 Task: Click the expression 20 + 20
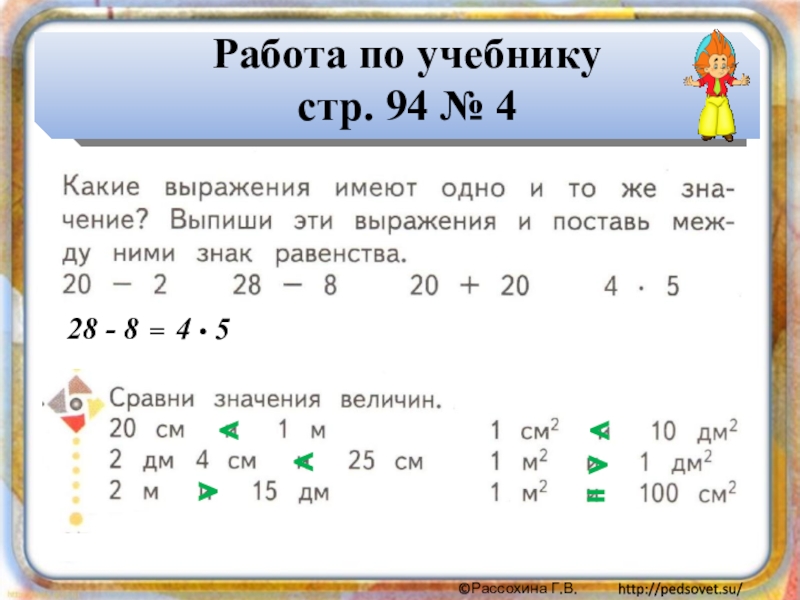(x=469, y=285)
